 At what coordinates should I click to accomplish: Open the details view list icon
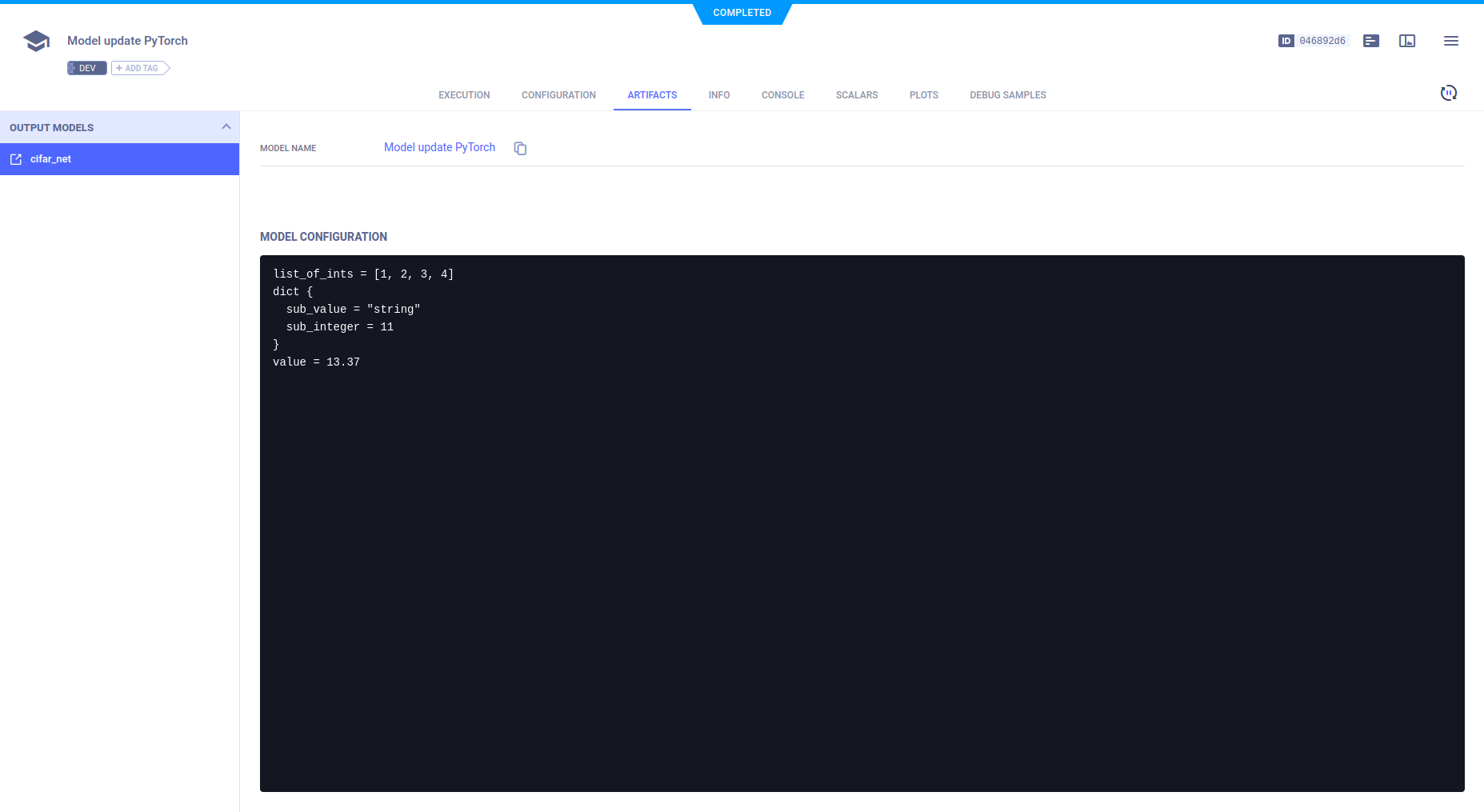[1371, 41]
